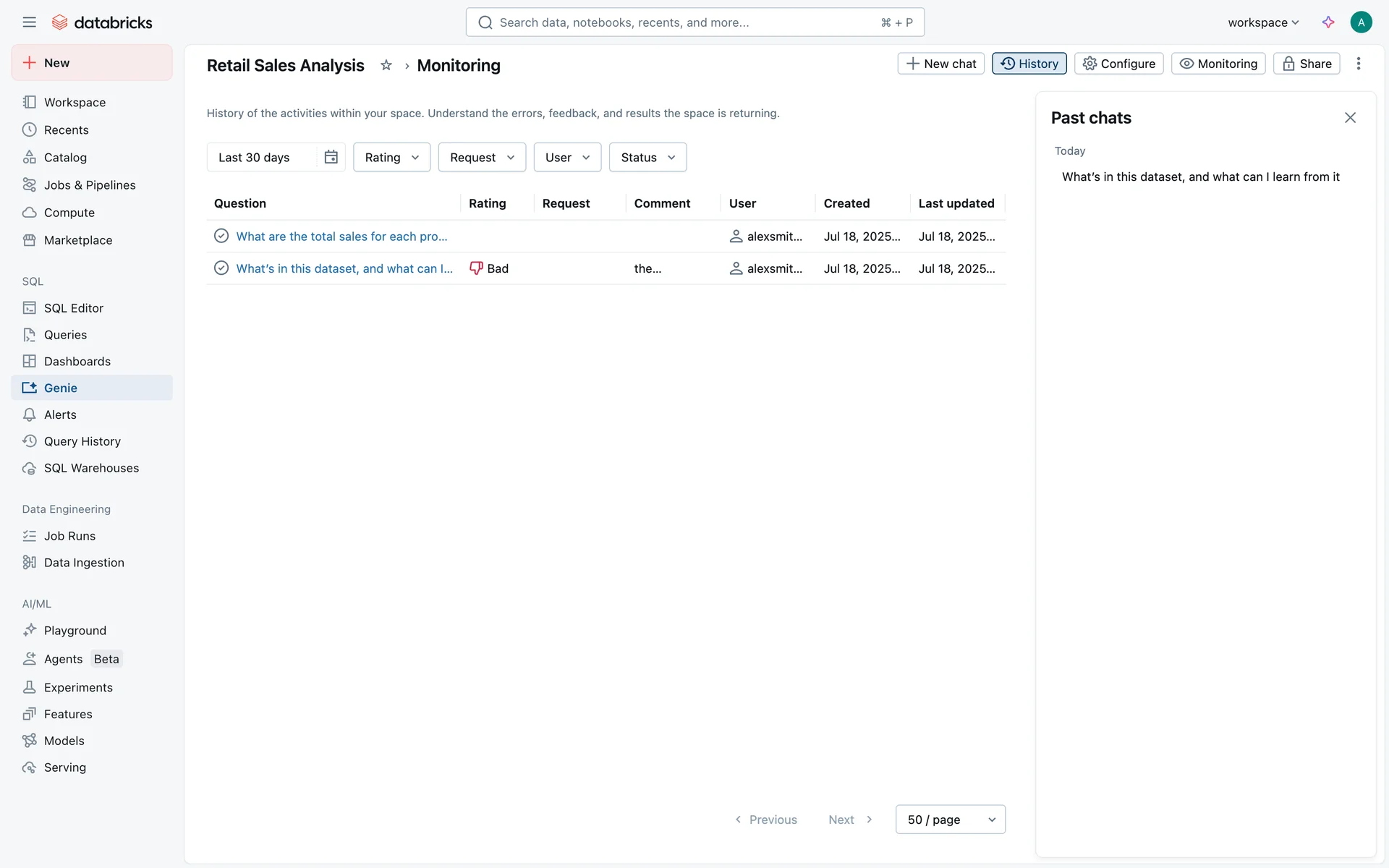
Task: Close the Past chats panel
Action: click(x=1350, y=118)
